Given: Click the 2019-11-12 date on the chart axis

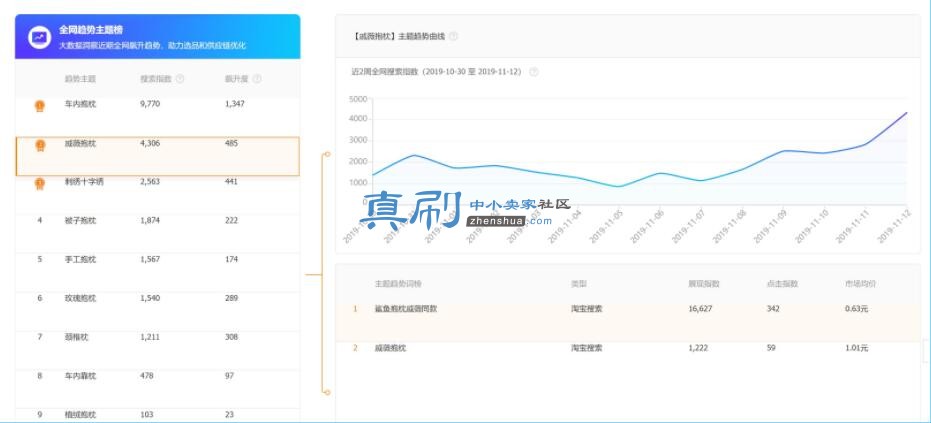Looking at the screenshot, I should (x=894, y=227).
